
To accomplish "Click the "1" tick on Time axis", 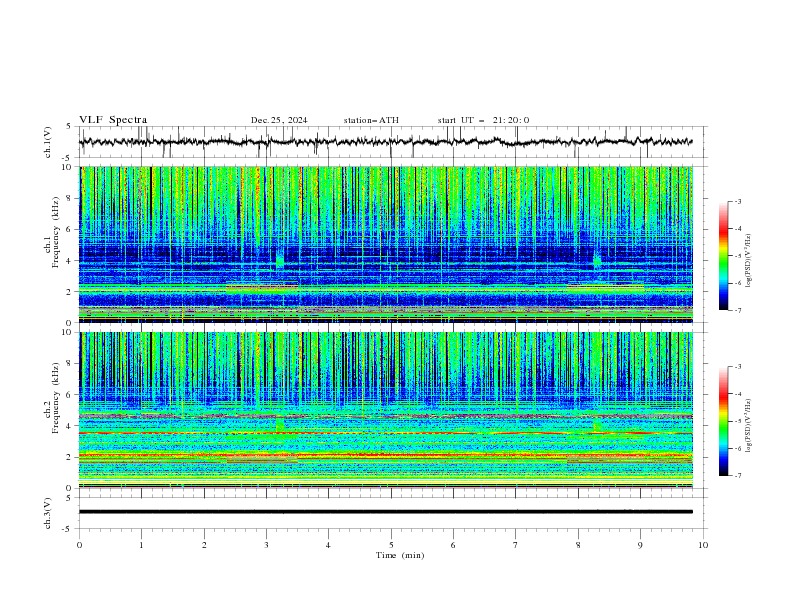I will click(141, 545).
